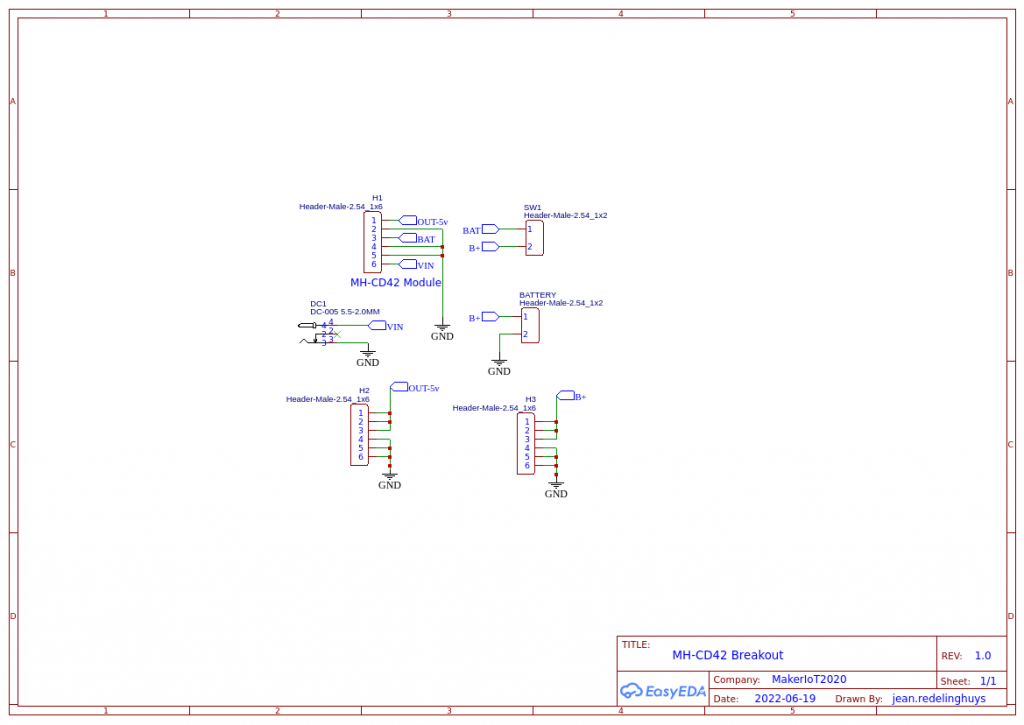Click the EasyEDA logo in the title block

pyautogui.click(x=663, y=690)
